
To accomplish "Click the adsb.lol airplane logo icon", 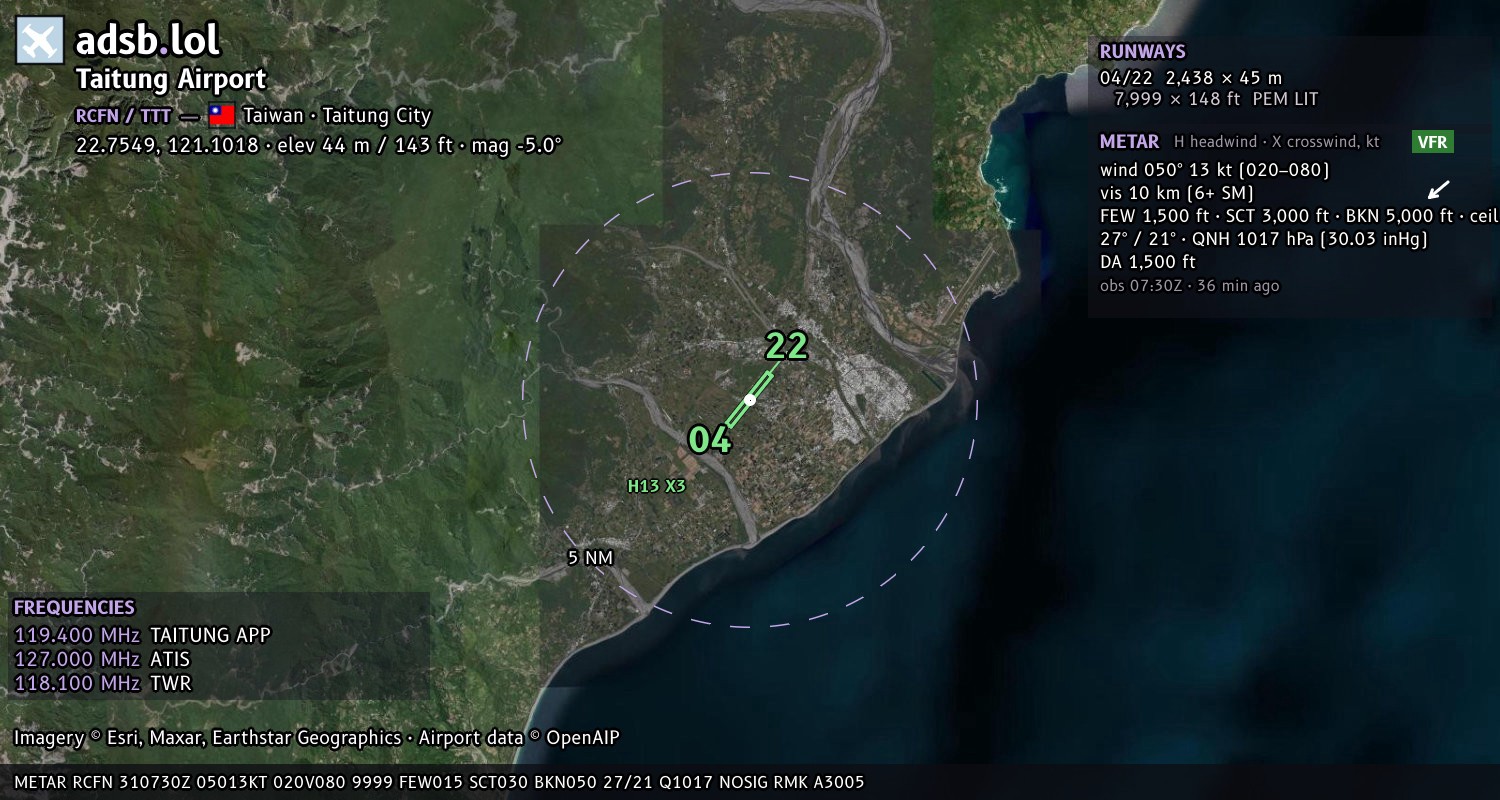I will click(x=40, y=41).
